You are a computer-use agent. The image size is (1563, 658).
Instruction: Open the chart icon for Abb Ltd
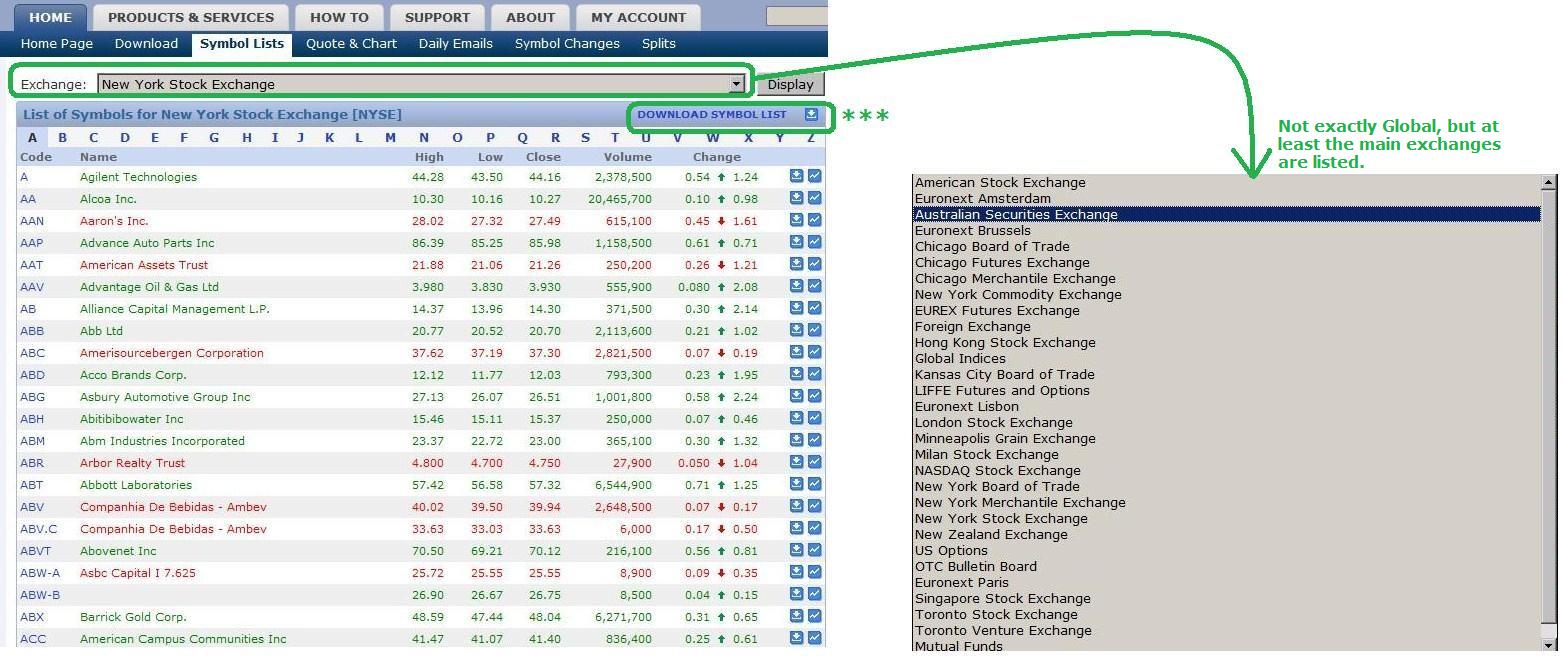(x=814, y=331)
